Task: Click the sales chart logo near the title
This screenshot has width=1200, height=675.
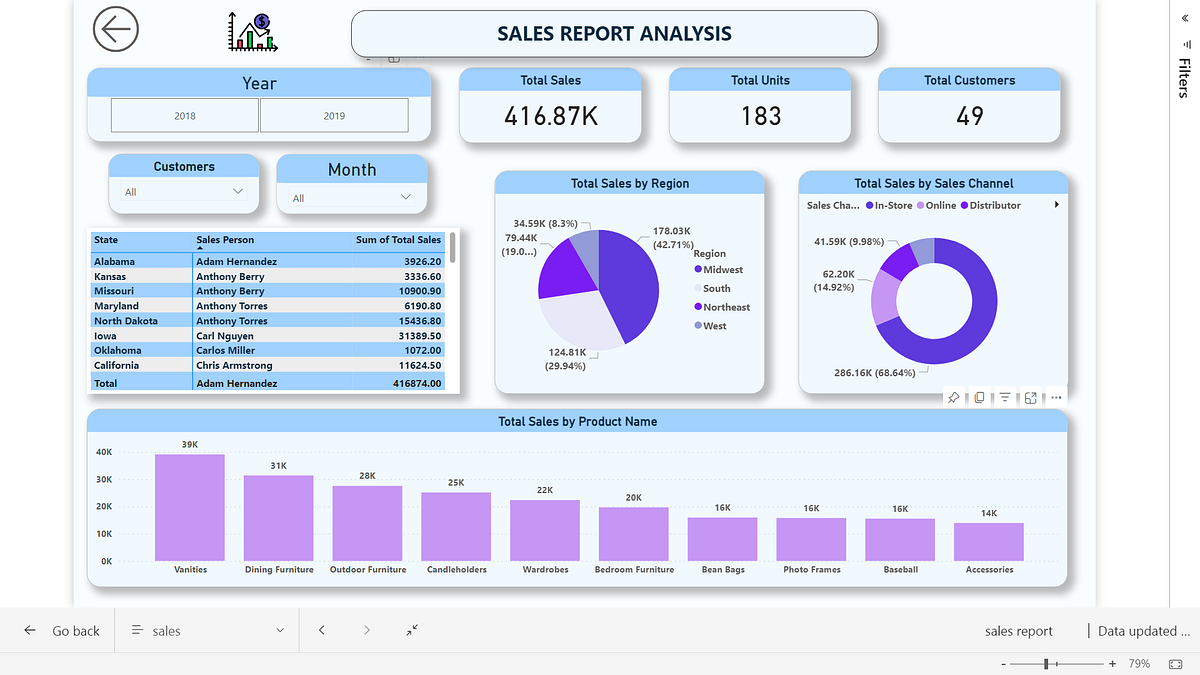Action: point(251,31)
